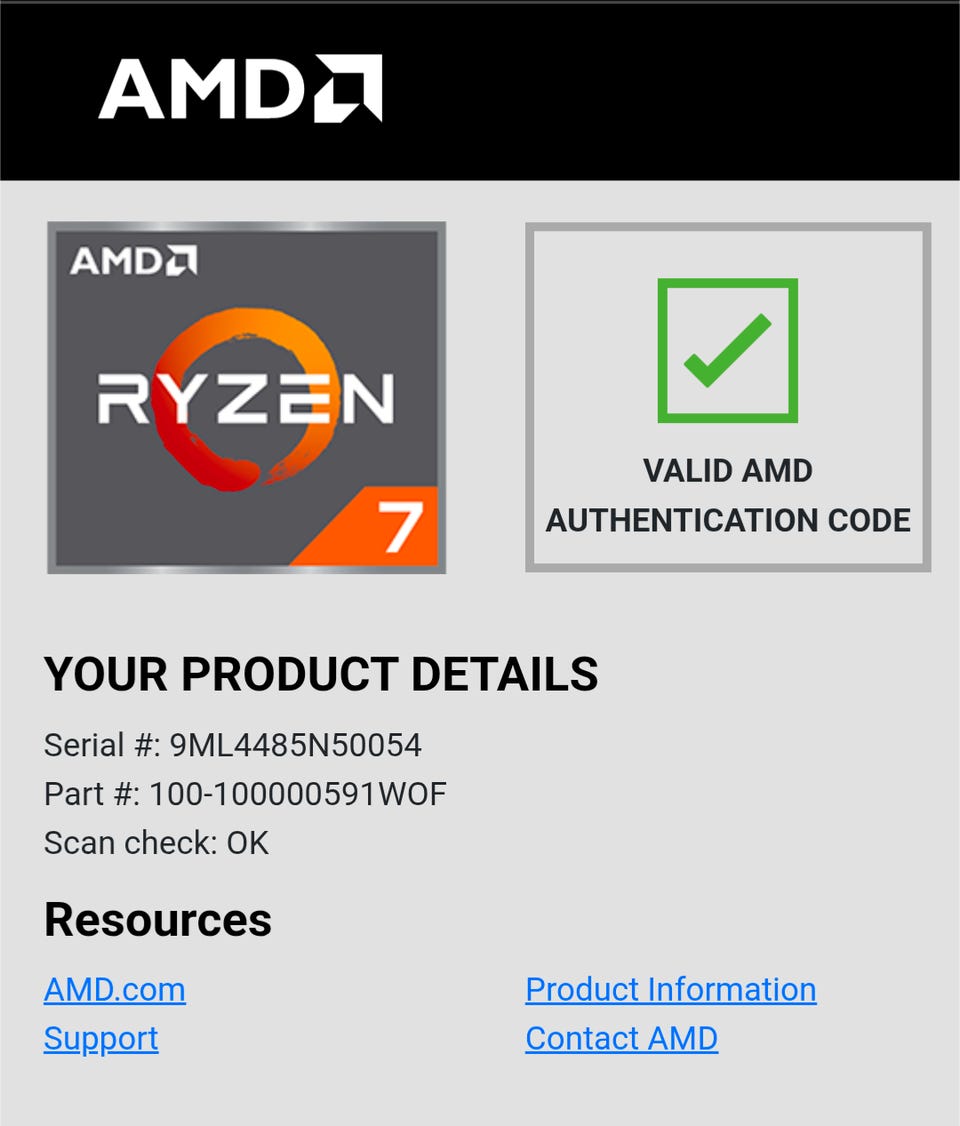
Task: Click the Your Product Details heading
Action: [x=321, y=674]
